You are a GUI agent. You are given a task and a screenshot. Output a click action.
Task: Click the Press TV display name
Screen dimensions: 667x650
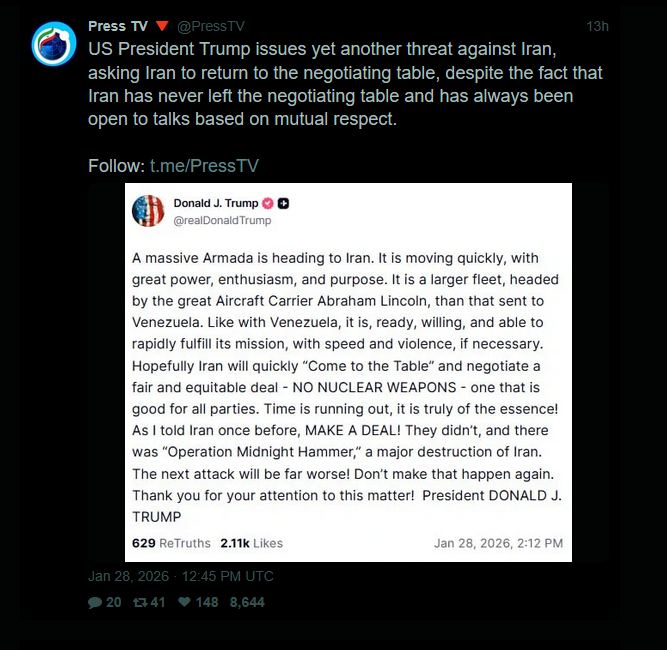[x=119, y=26]
